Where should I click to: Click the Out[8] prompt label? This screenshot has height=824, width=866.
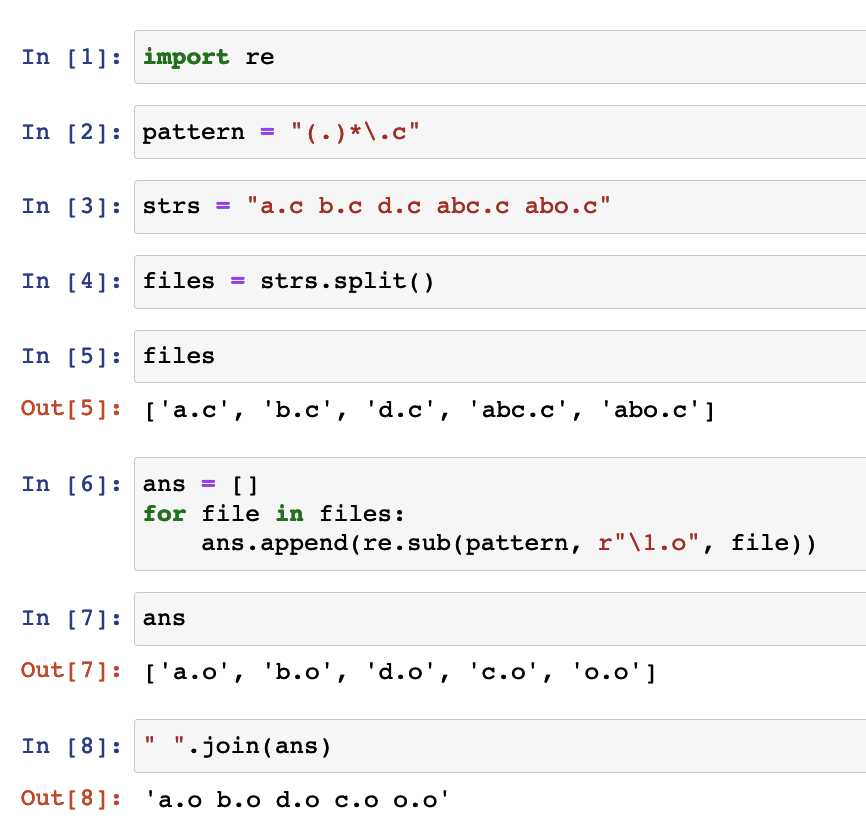pyautogui.click(x=70, y=798)
